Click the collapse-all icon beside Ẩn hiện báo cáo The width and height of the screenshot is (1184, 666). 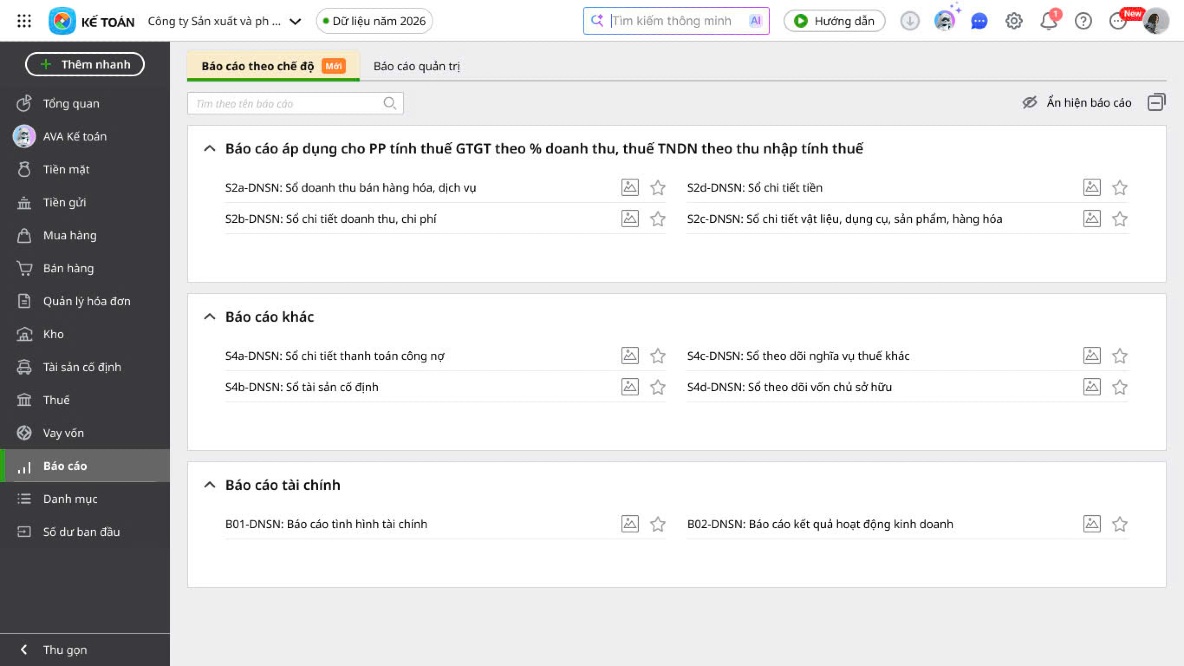click(1156, 102)
